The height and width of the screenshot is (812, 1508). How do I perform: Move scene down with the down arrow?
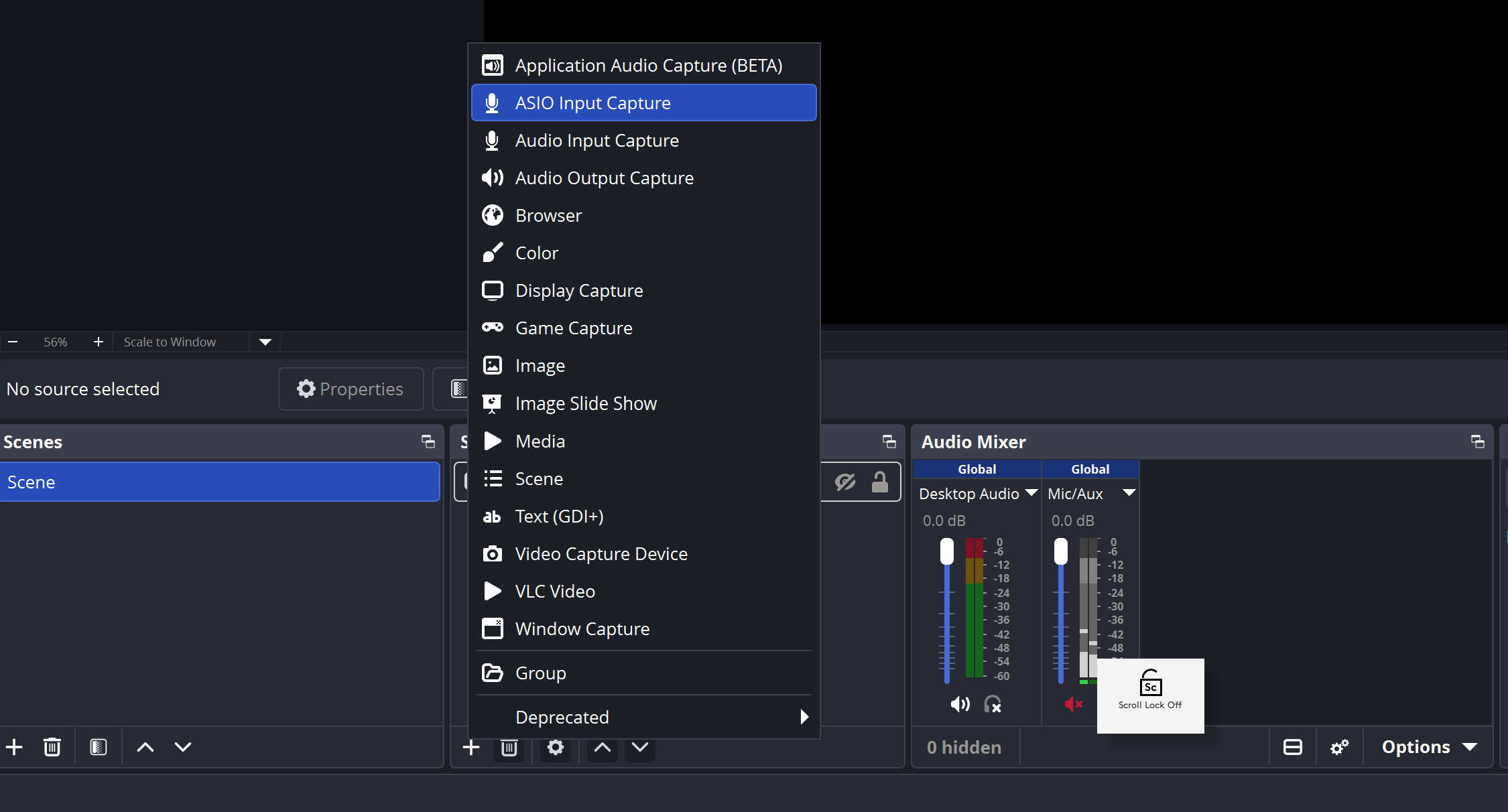(183, 747)
